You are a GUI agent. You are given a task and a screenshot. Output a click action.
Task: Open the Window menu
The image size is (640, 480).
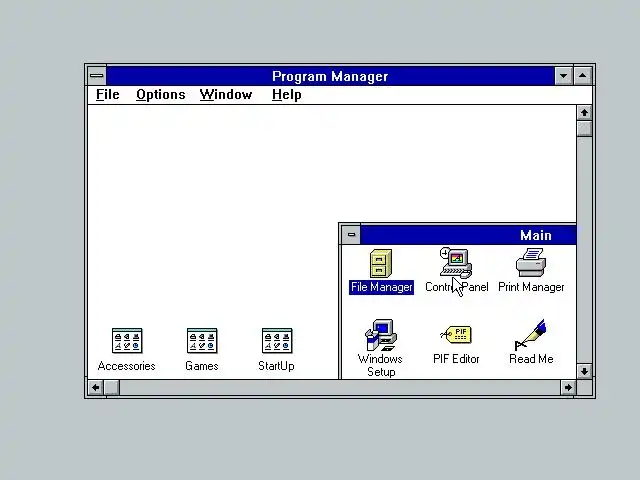coord(226,95)
